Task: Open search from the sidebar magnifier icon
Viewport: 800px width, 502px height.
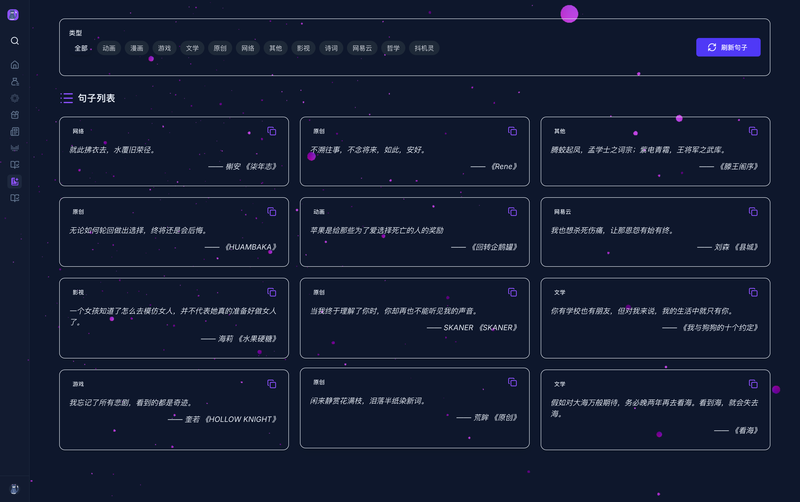Action: coord(15,41)
